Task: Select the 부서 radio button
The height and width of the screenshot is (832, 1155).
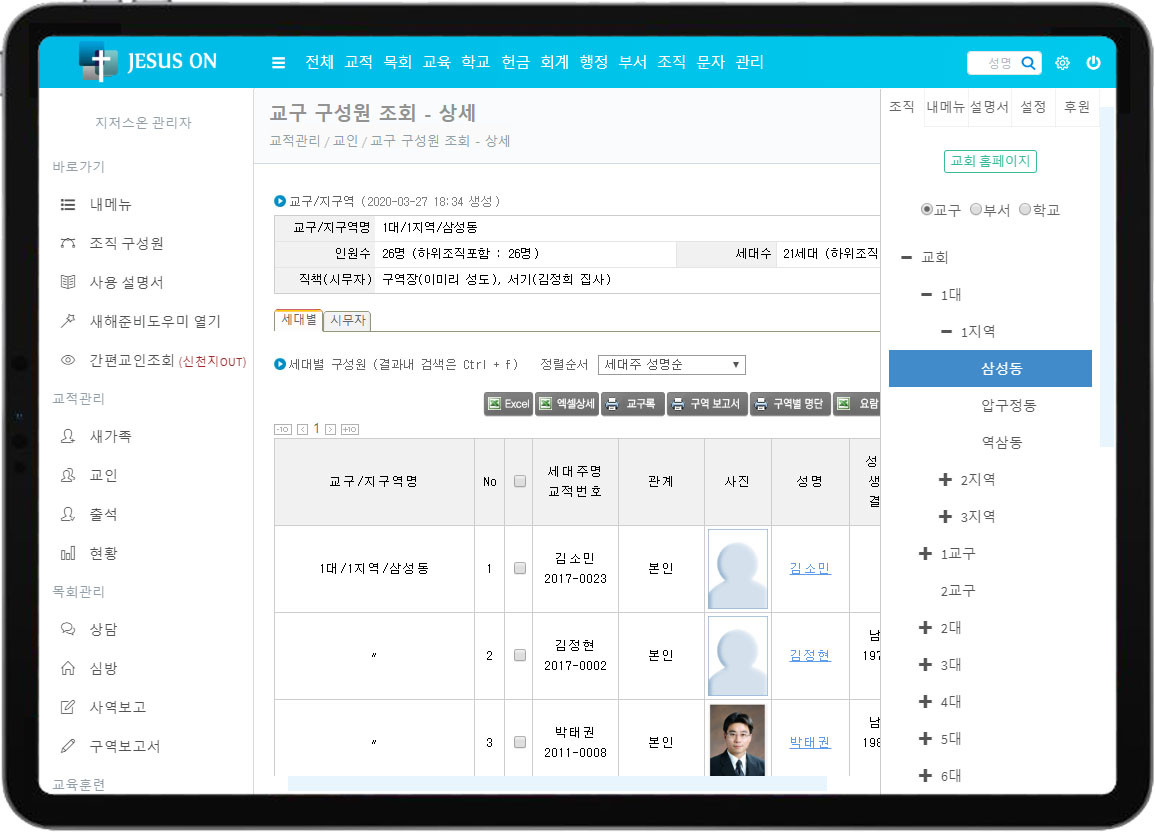Action: tap(976, 210)
